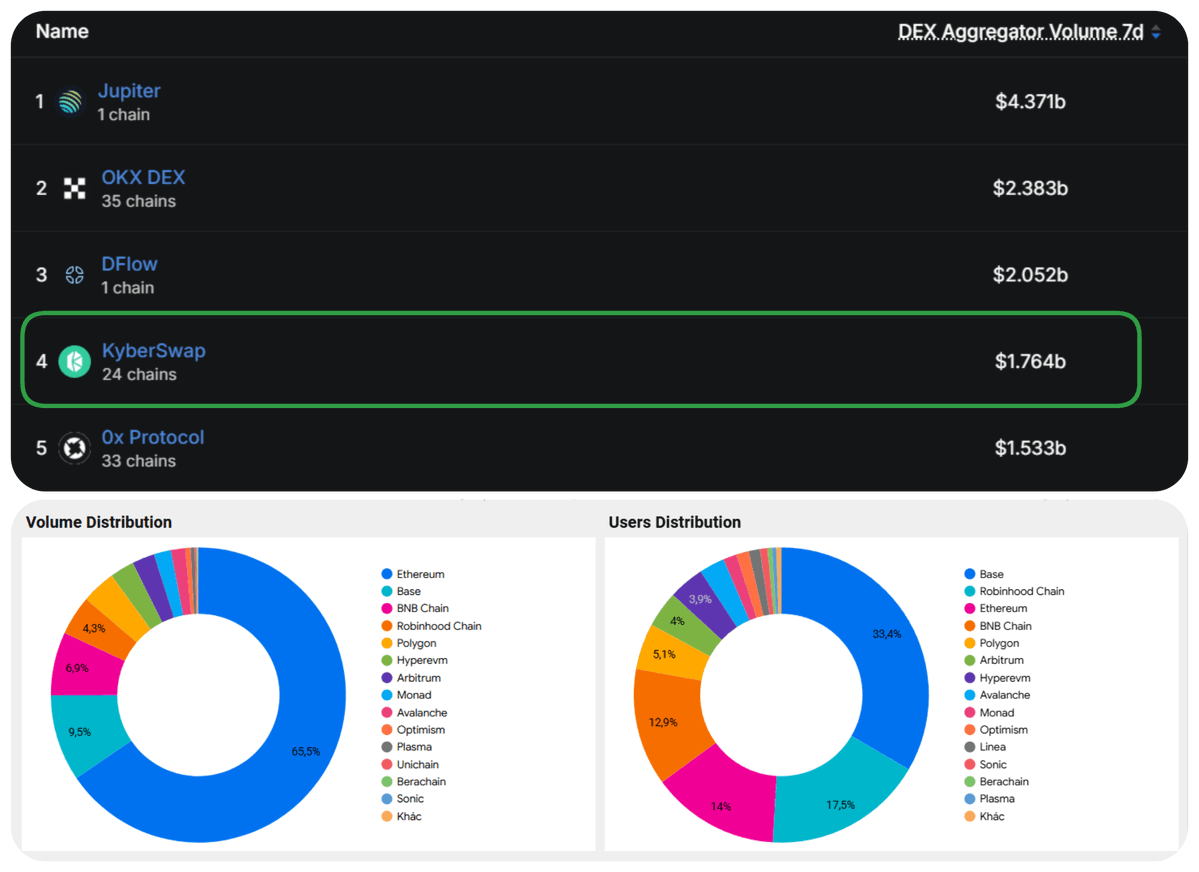Image resolution: width=1199 pixels, height=872 pixels.
Task: Open the DFlow protocol link
Action: click(130, 264)
